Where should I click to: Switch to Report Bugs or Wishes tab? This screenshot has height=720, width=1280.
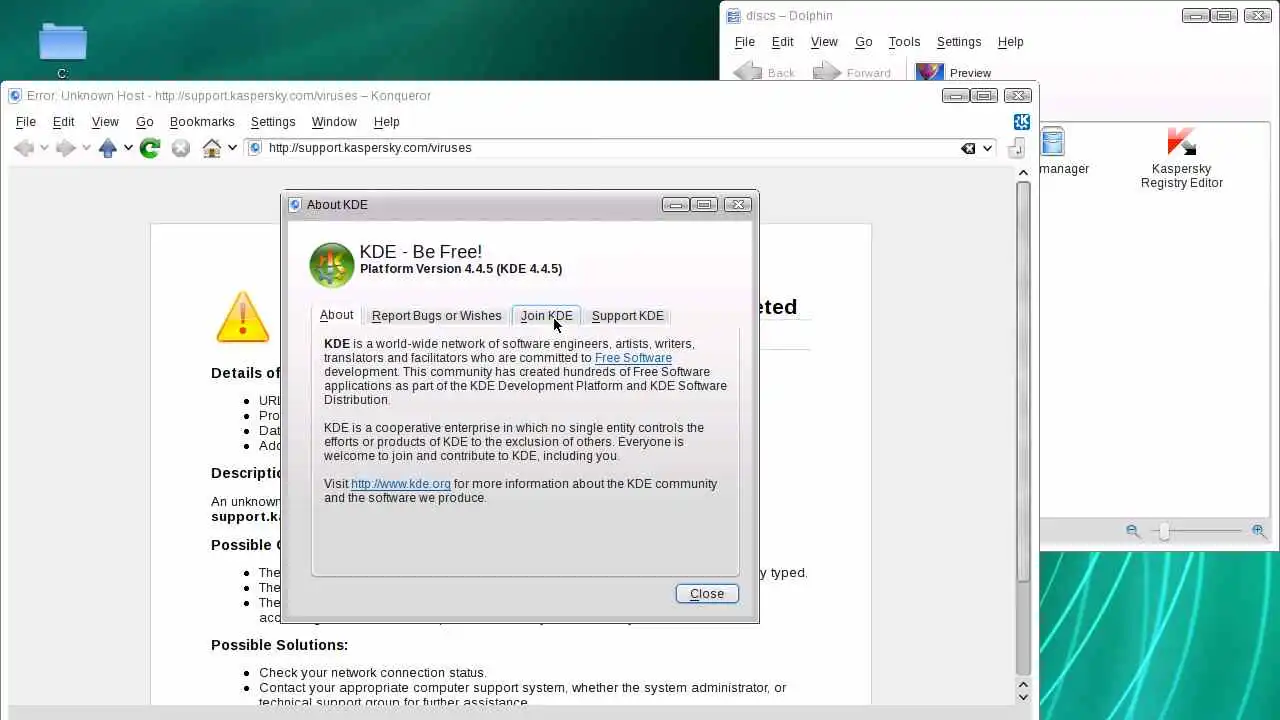tap(436, 316)
